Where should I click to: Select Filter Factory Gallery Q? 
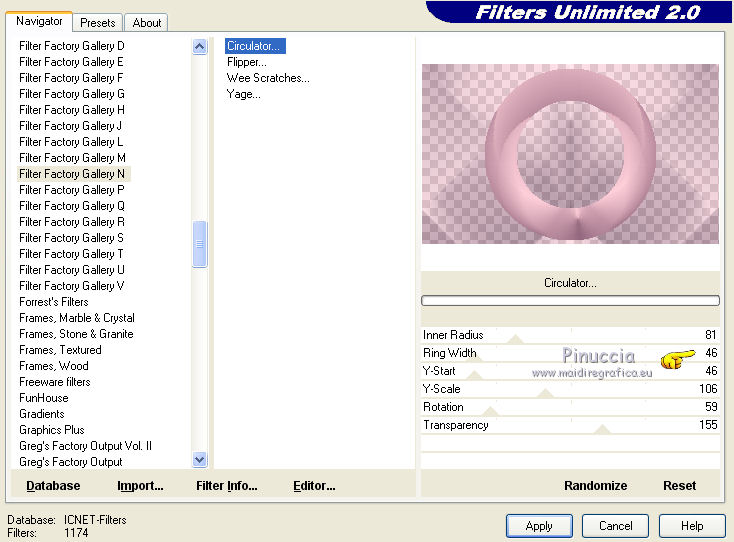tap(72, 206)
